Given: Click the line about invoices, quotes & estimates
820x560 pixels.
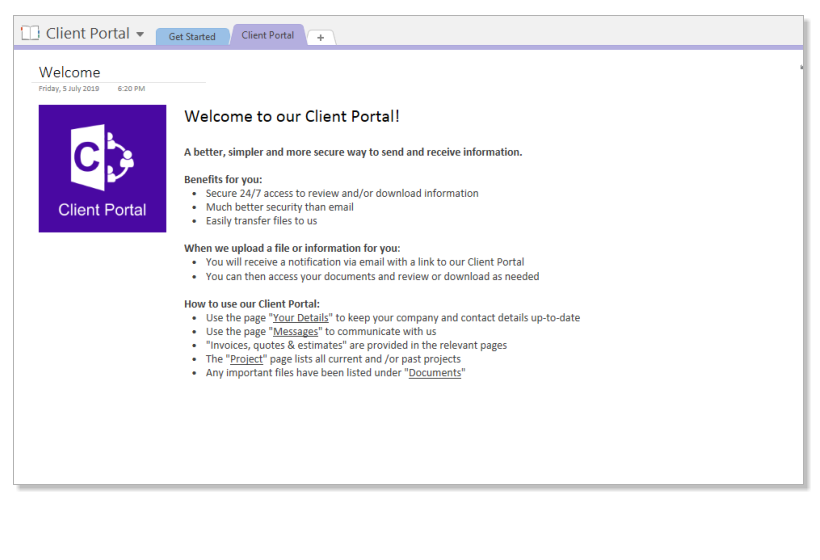Looking at the screenshot, I should [356, 345].
